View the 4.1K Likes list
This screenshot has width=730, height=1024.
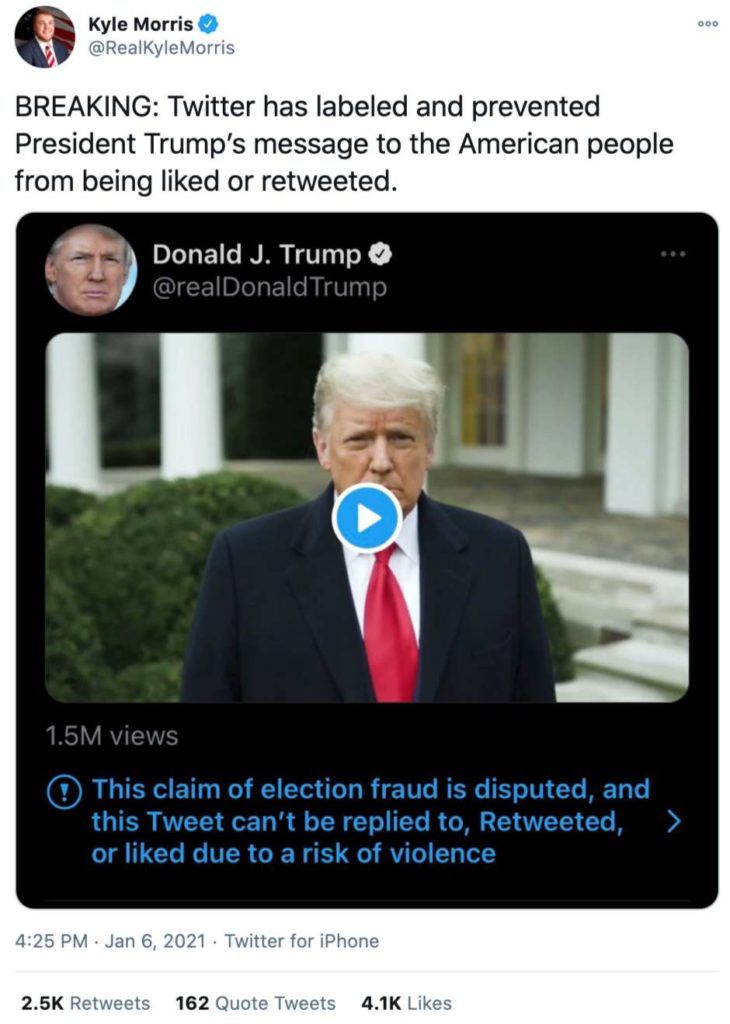click(x=407, y=1003)
